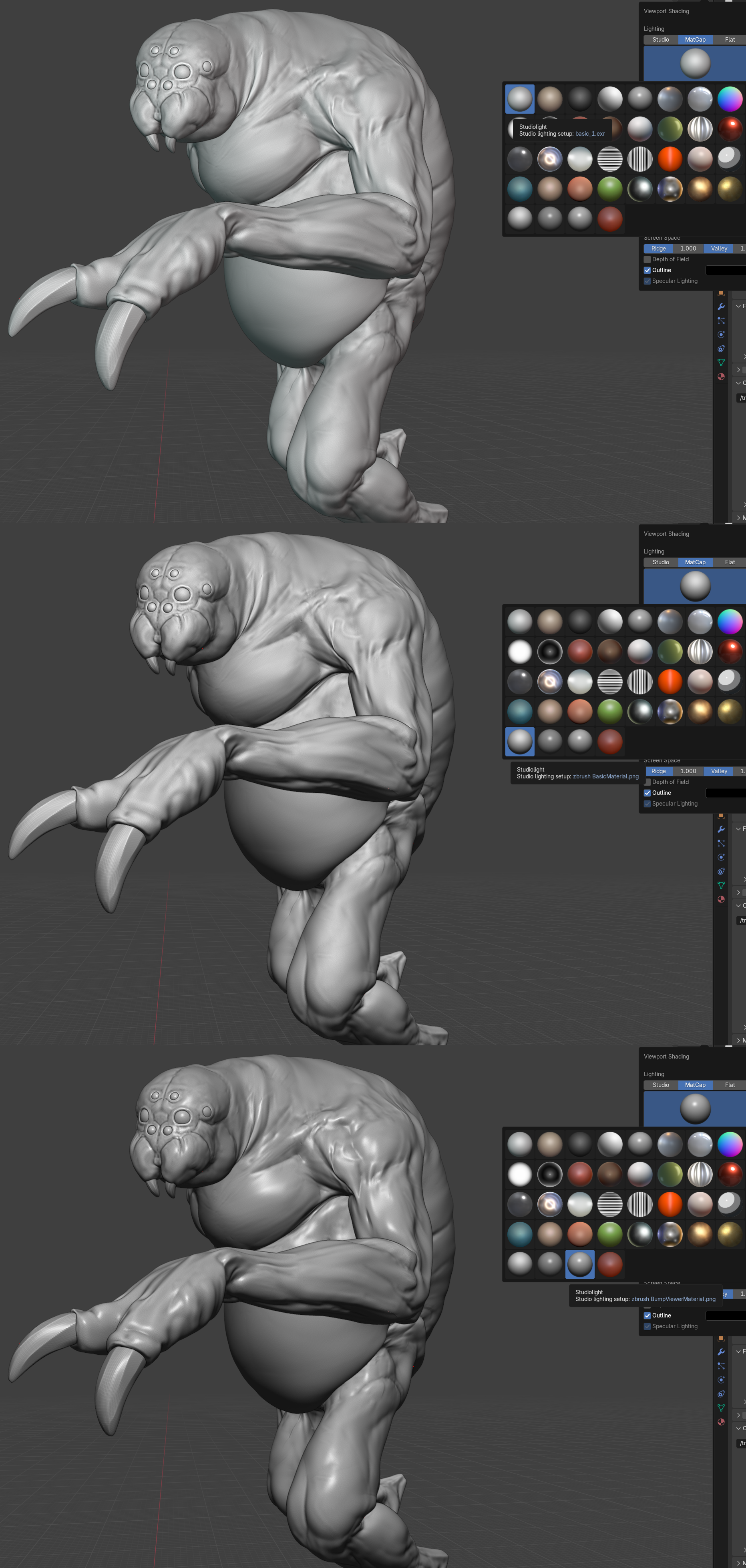This screenshot has width=746, height=1568.
Task: Collapse the 'C' properties panel in top screenshot
Action: tap(739, 383)
